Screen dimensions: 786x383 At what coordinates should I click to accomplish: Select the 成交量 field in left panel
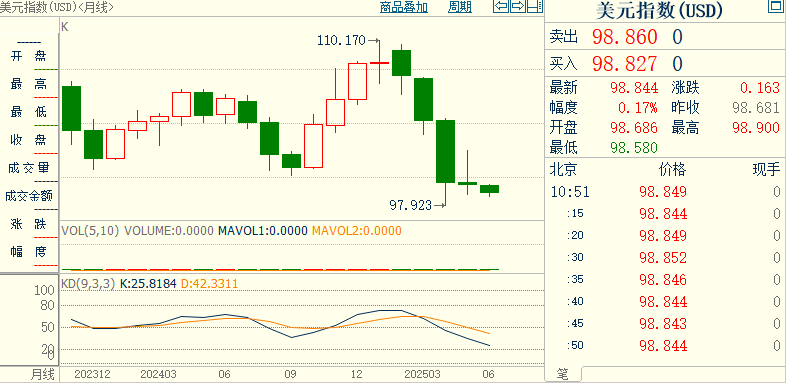[x=29, y=168]
